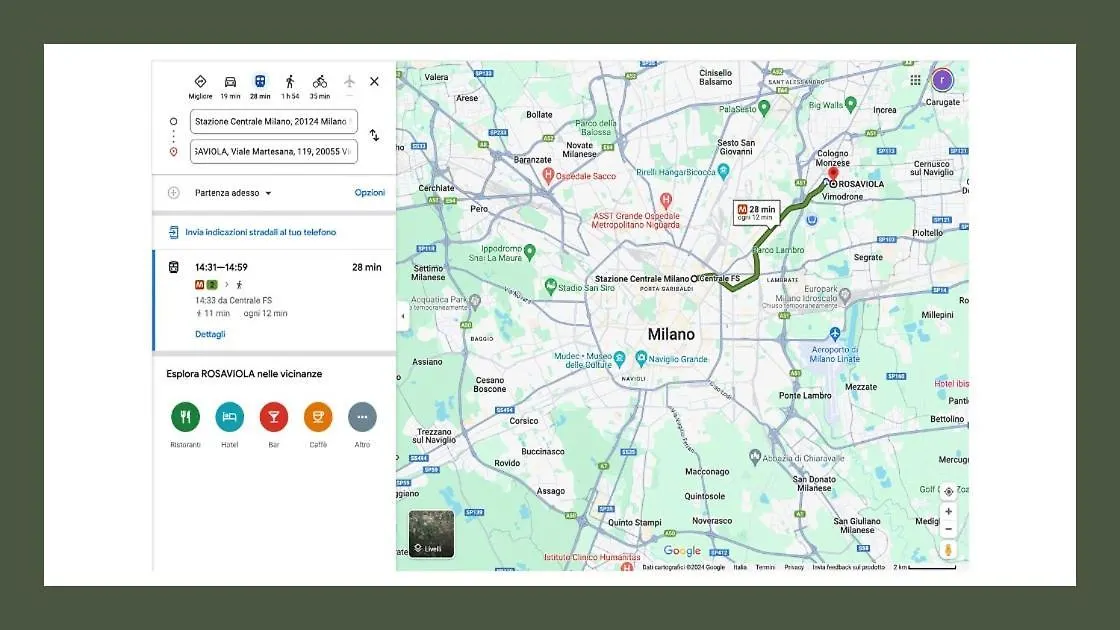1120x630 pixels.
Task: Open the Livelli map layers thumbnail
Action: coord(431,534)
